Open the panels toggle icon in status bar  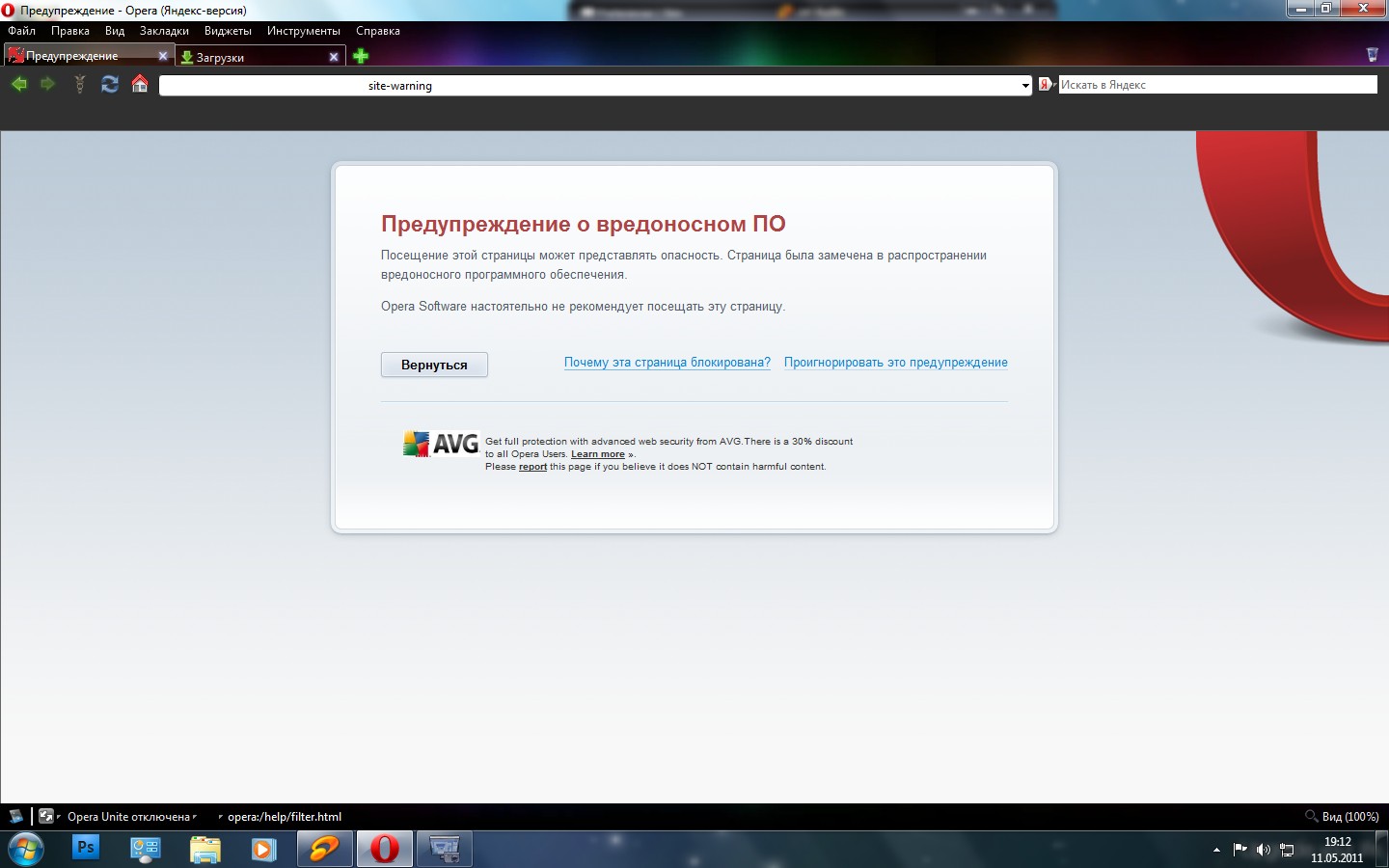tap(15, 816)
